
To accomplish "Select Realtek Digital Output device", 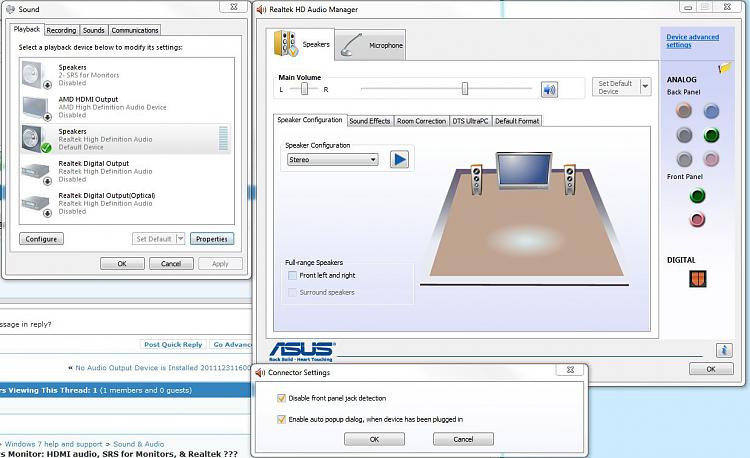I will pos(127,171).
